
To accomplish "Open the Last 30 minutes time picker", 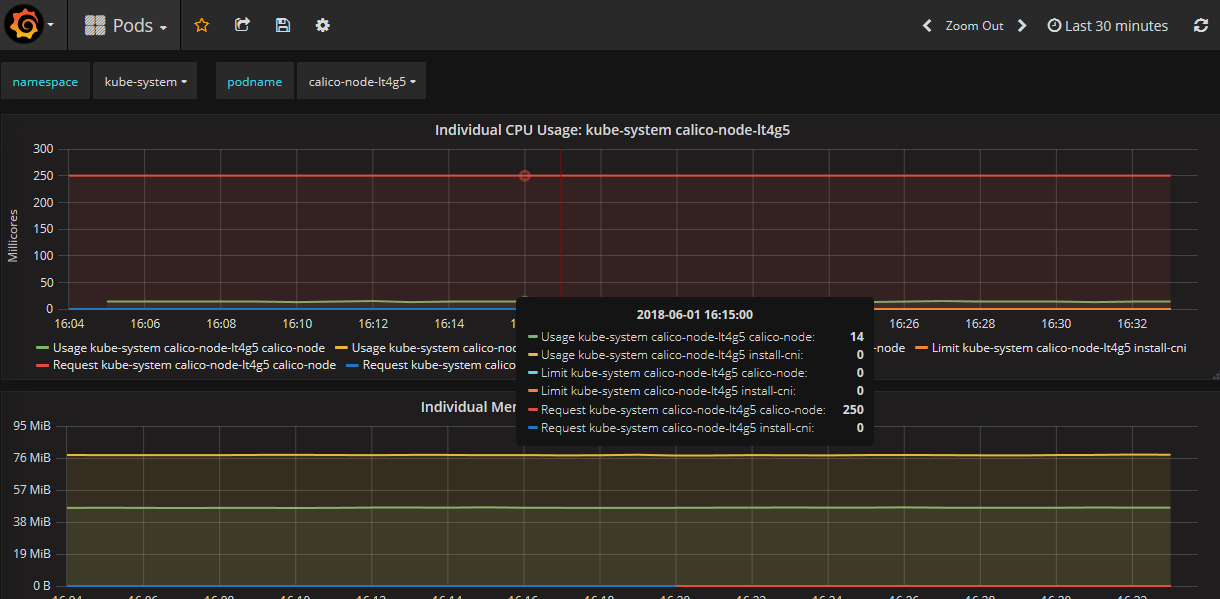I will tap(1107, 26).
